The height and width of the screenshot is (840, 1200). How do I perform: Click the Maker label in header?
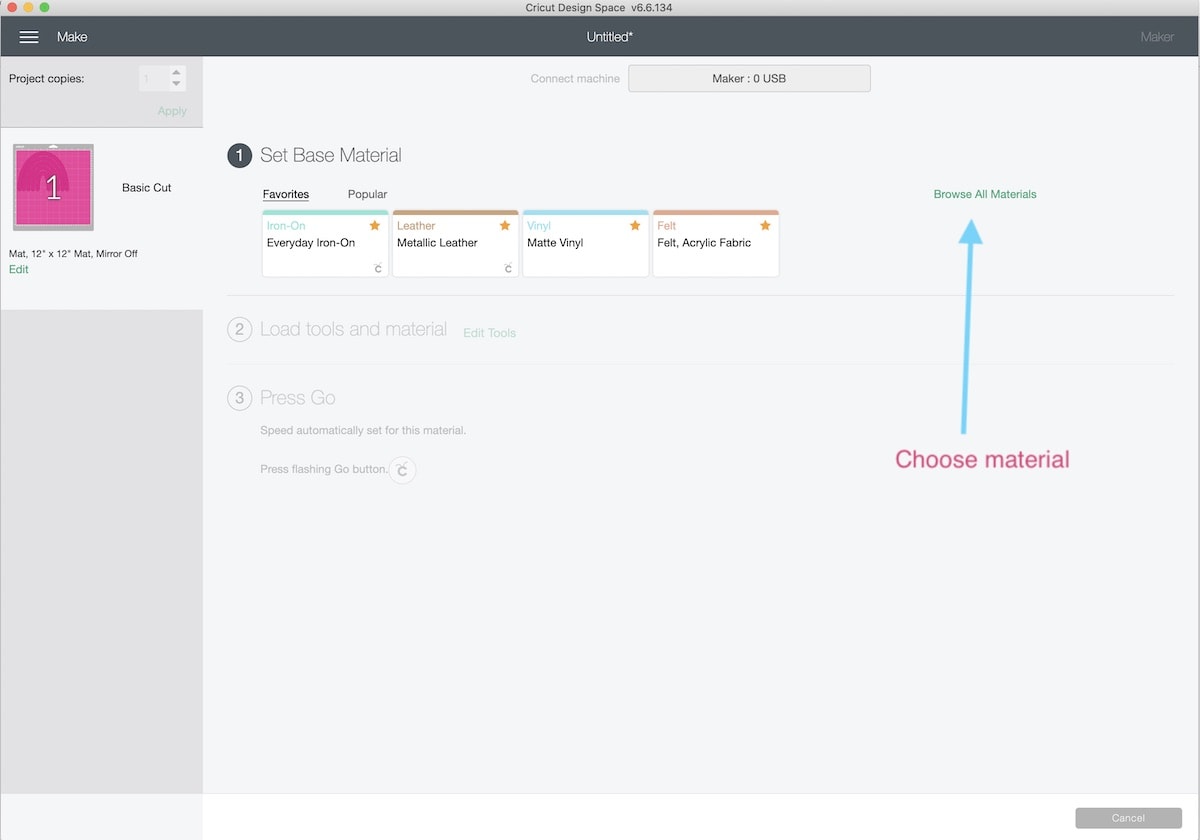point(1157,37)
